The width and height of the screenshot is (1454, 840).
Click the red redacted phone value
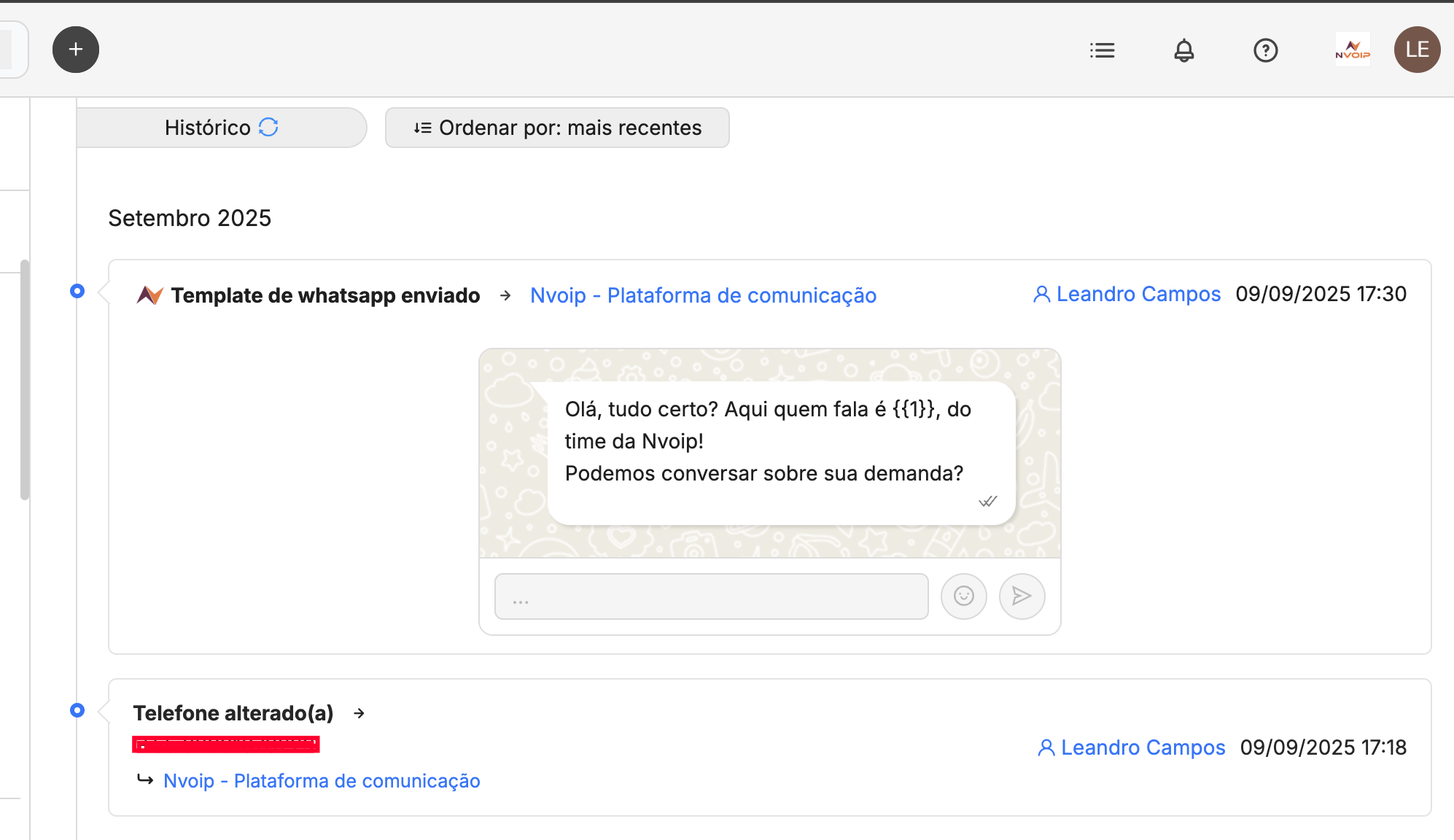coord(225,744)
